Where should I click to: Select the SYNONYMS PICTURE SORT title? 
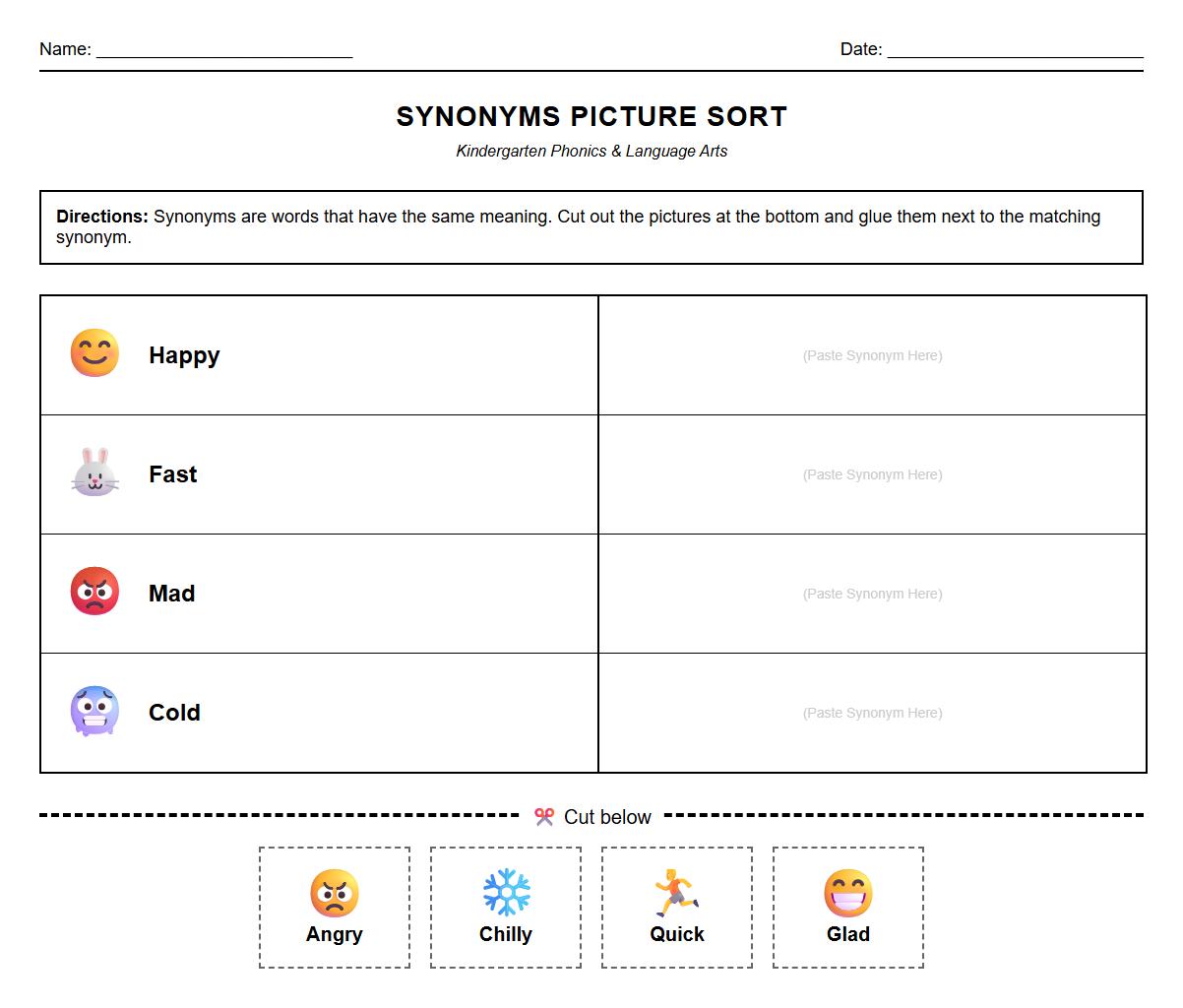(x=591, y=116)
